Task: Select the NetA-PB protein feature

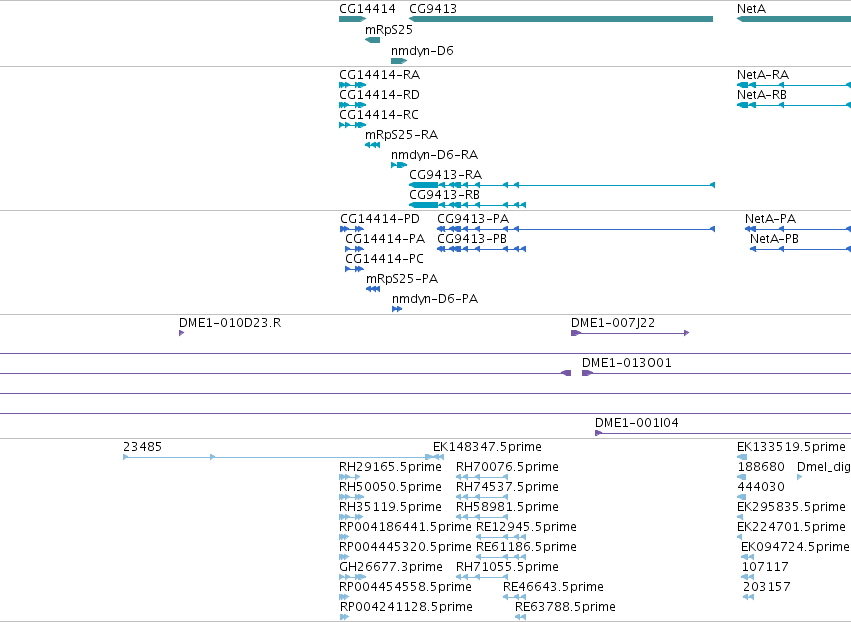Action: coord(801,249)
